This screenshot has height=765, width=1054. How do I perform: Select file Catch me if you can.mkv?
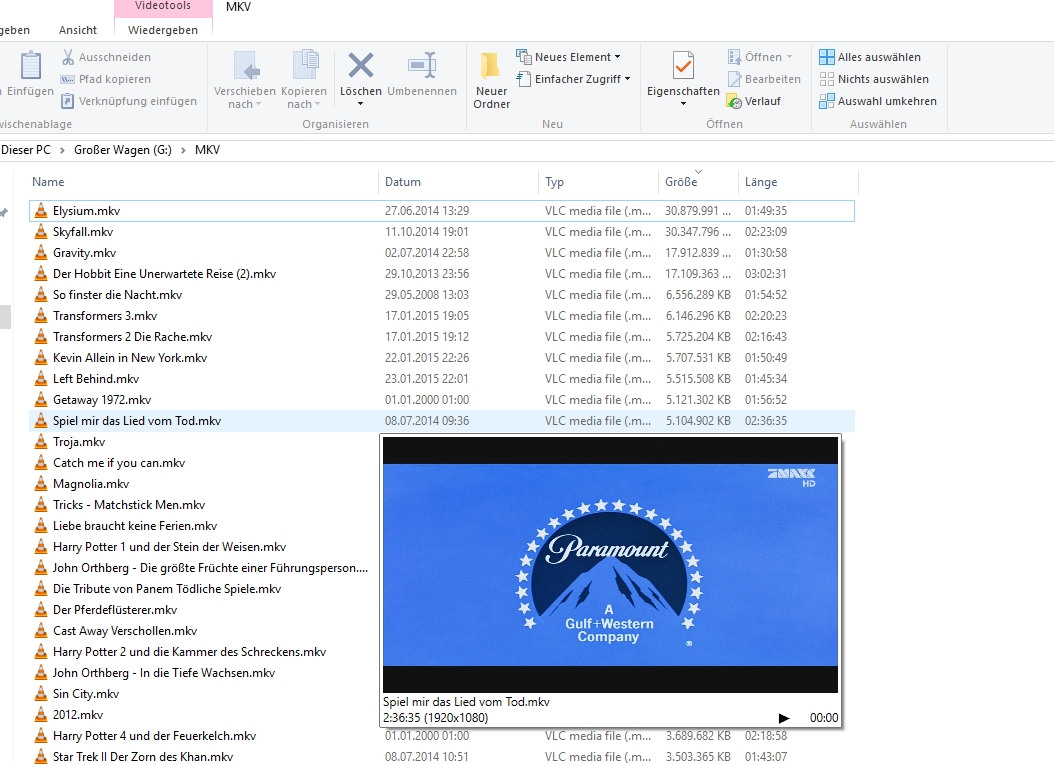119,462
